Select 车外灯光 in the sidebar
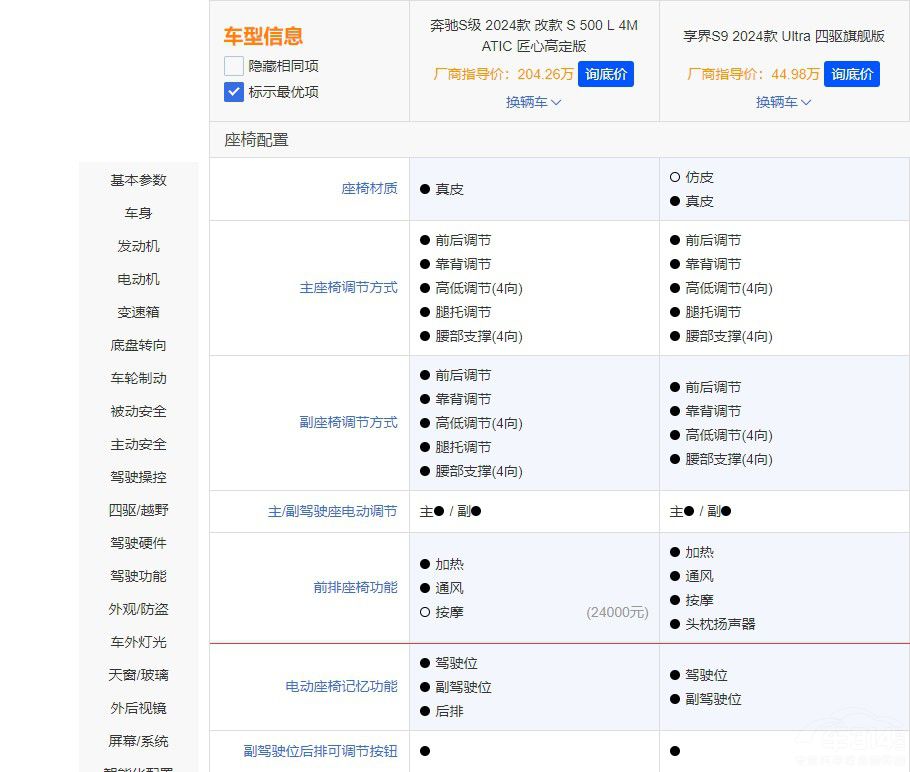This screenshot has height=772, width=910. [x=138, y=642]
